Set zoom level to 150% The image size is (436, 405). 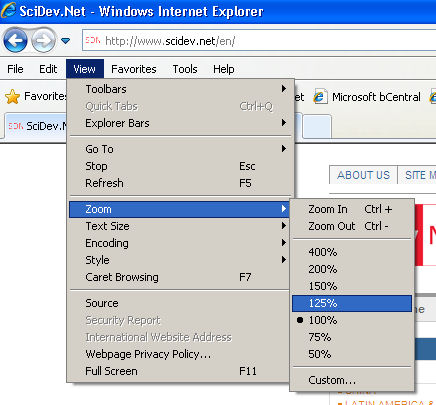(352, 286)
